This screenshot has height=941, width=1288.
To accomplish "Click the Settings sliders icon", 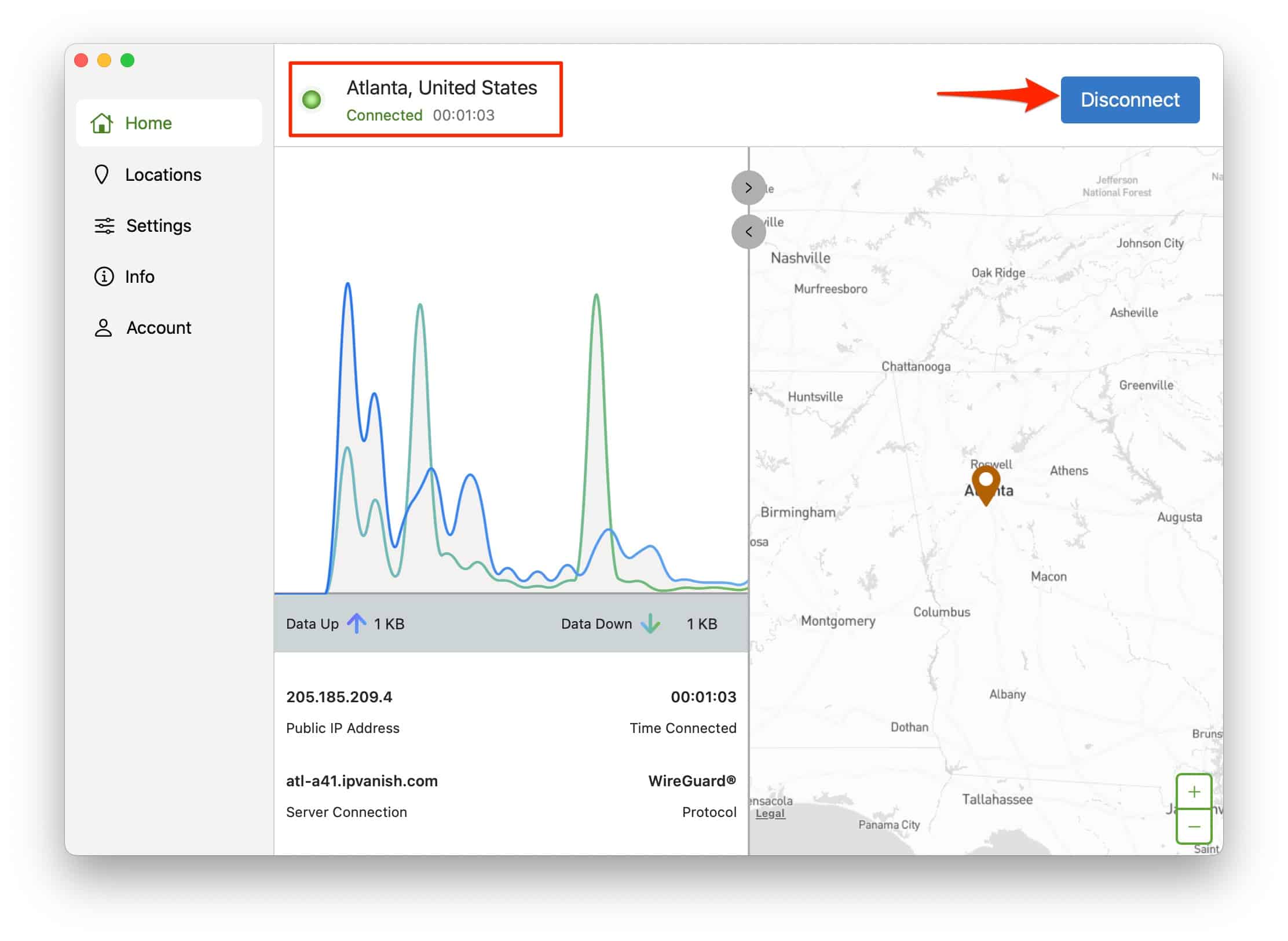I will pos(104,225).
